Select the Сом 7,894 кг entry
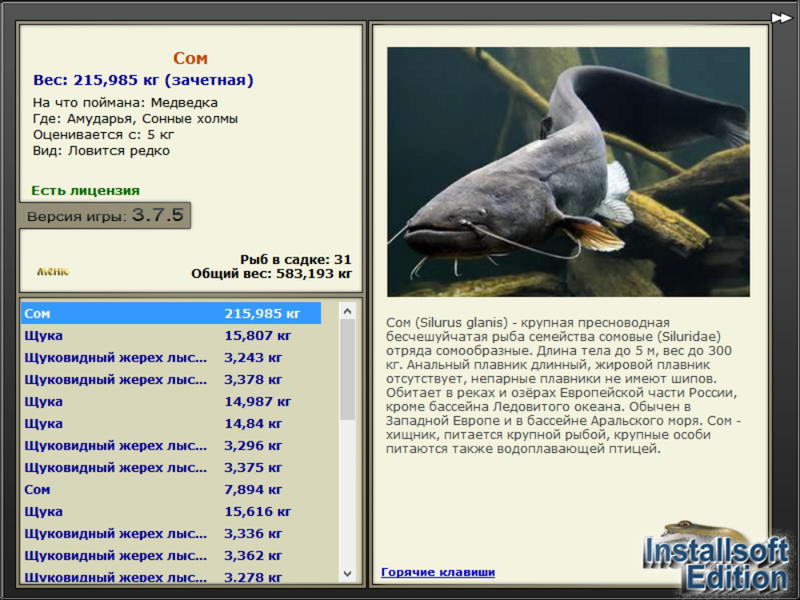The height and width of the screenshot is (600, 800). coord(171,489)
